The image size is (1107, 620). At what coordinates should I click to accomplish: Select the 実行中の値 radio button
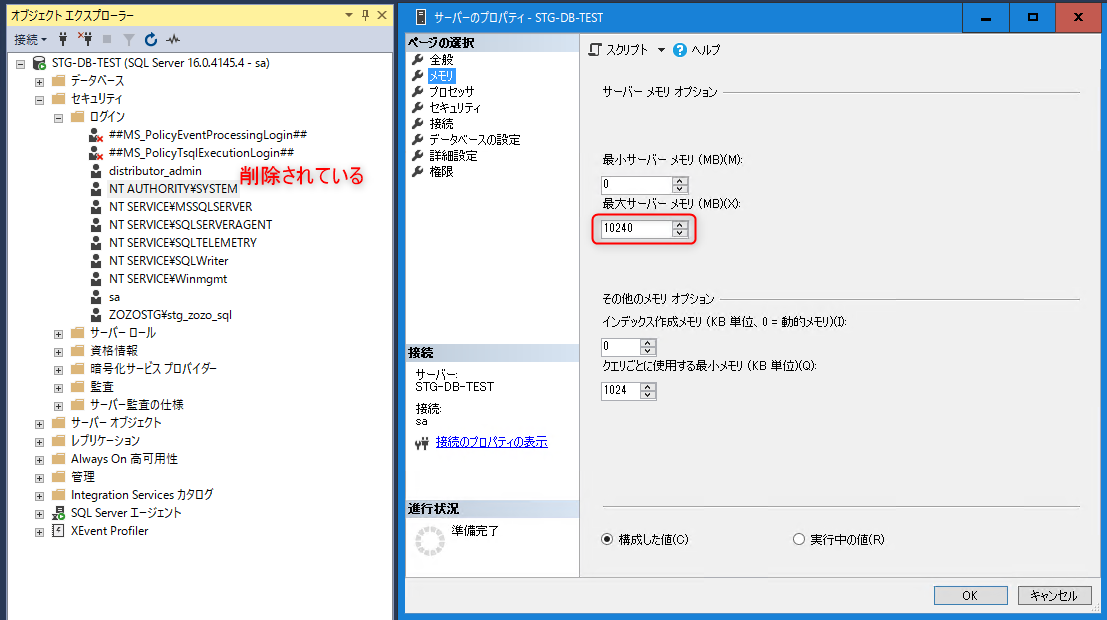pyautogui.click(x=798, y=539)
